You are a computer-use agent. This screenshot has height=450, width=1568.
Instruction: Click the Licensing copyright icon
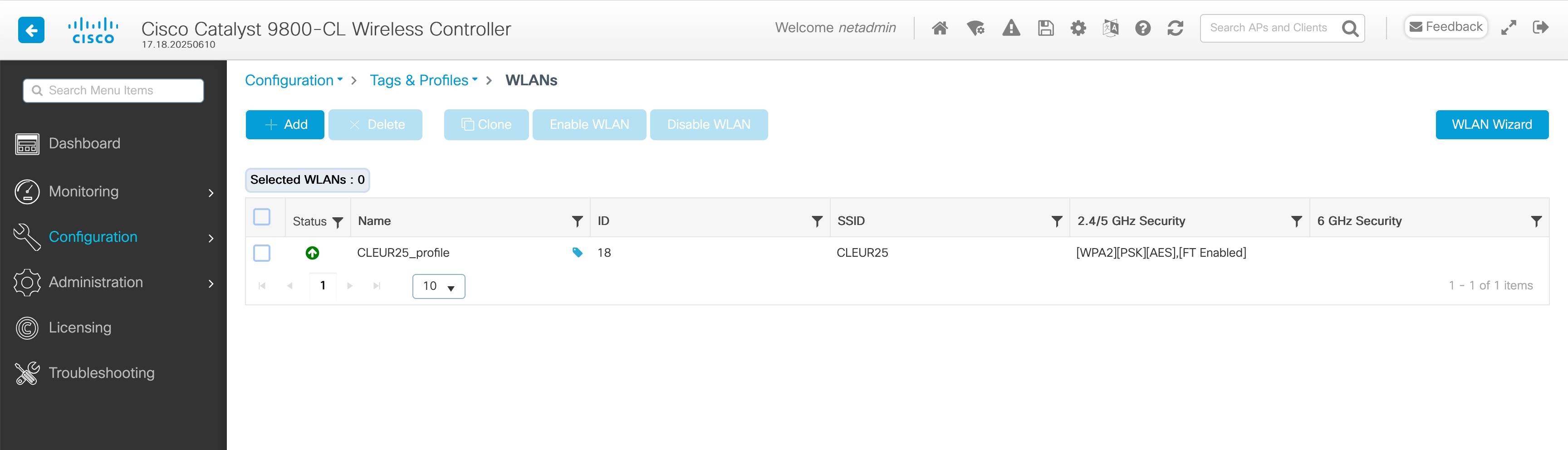pyautogui.click(x=27, y=328)
